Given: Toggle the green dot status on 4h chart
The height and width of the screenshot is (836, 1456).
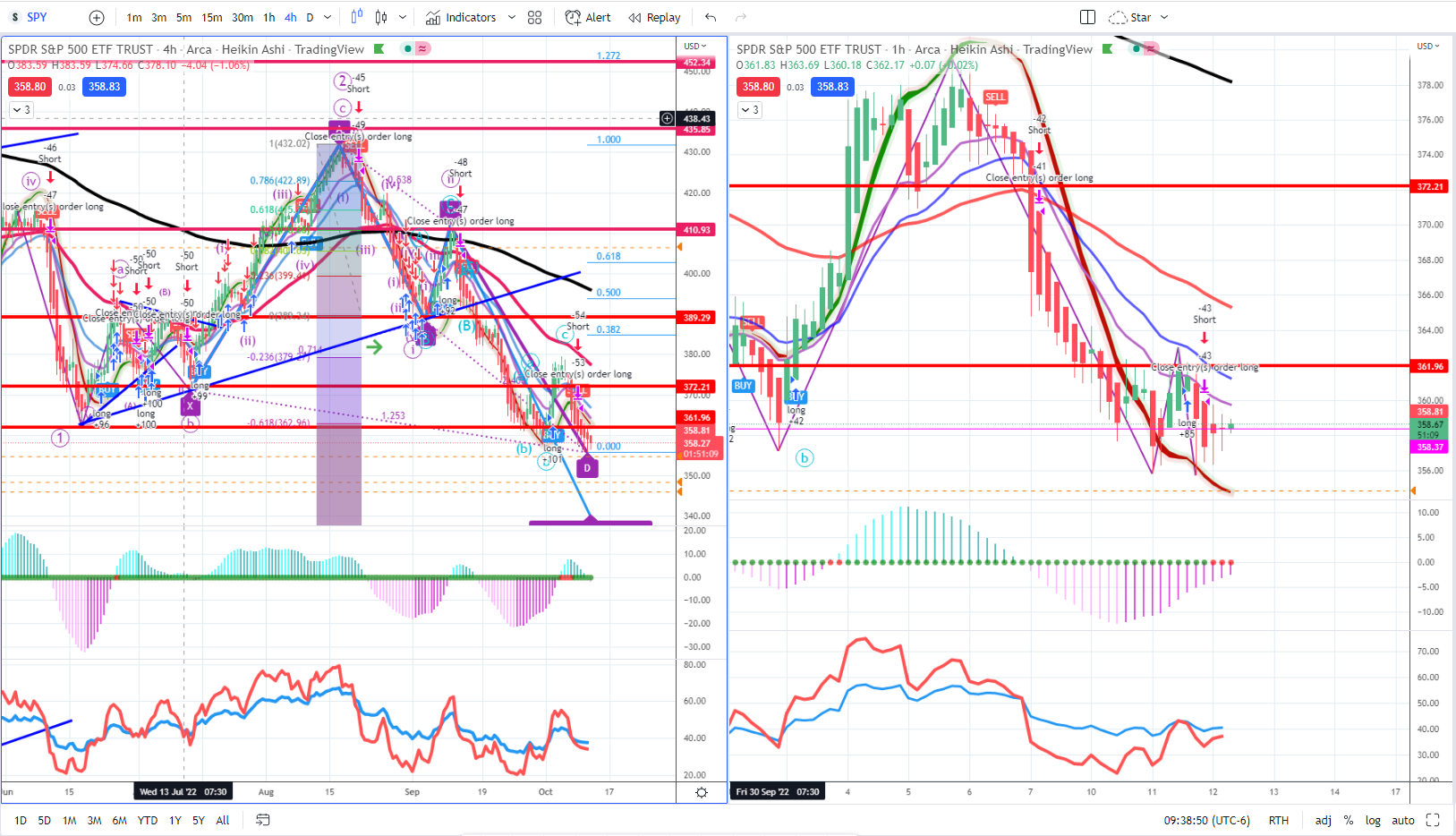Looking at the screenshot, I should (408, 48).
